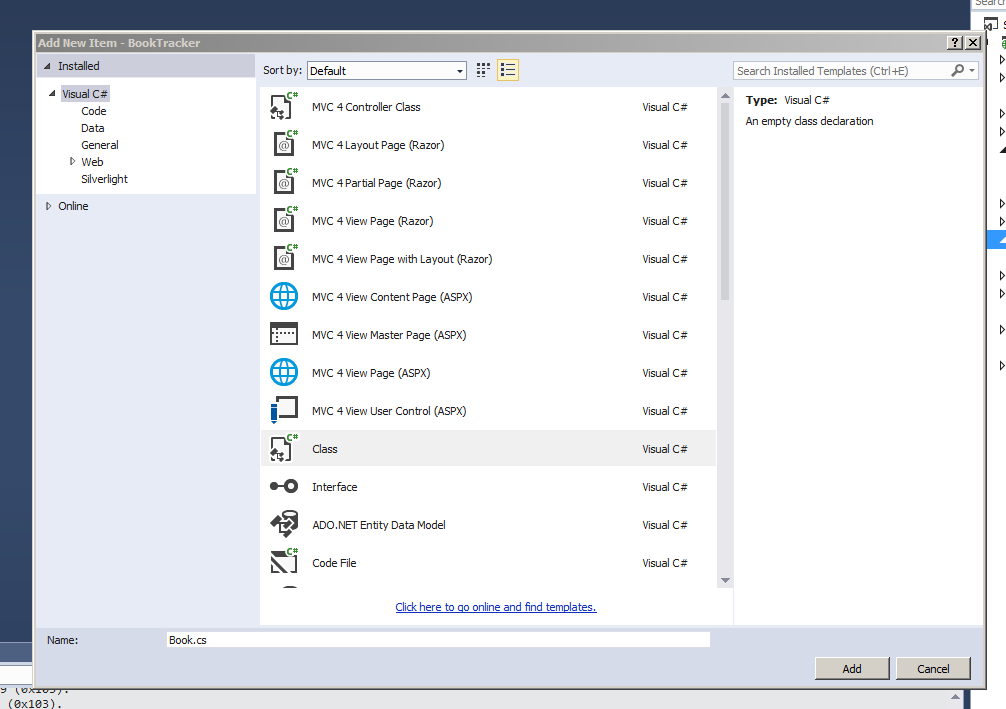
Task: Click the MVC 4 View Master Page icon
Action: (x=284, y=334)
